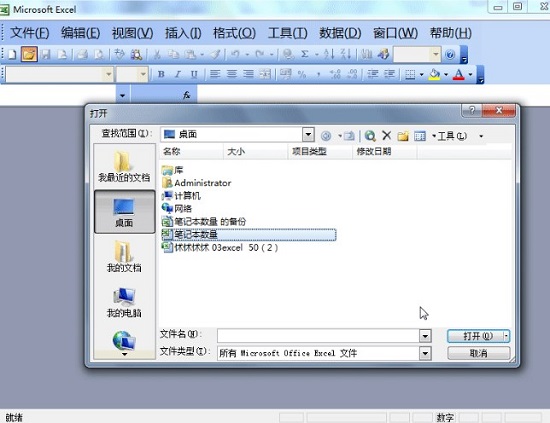The width and height of the screenshot is (550, 423).
Task: Click the Format Painter brush icon
Action: pyautogui.click(x=216, y=55)
